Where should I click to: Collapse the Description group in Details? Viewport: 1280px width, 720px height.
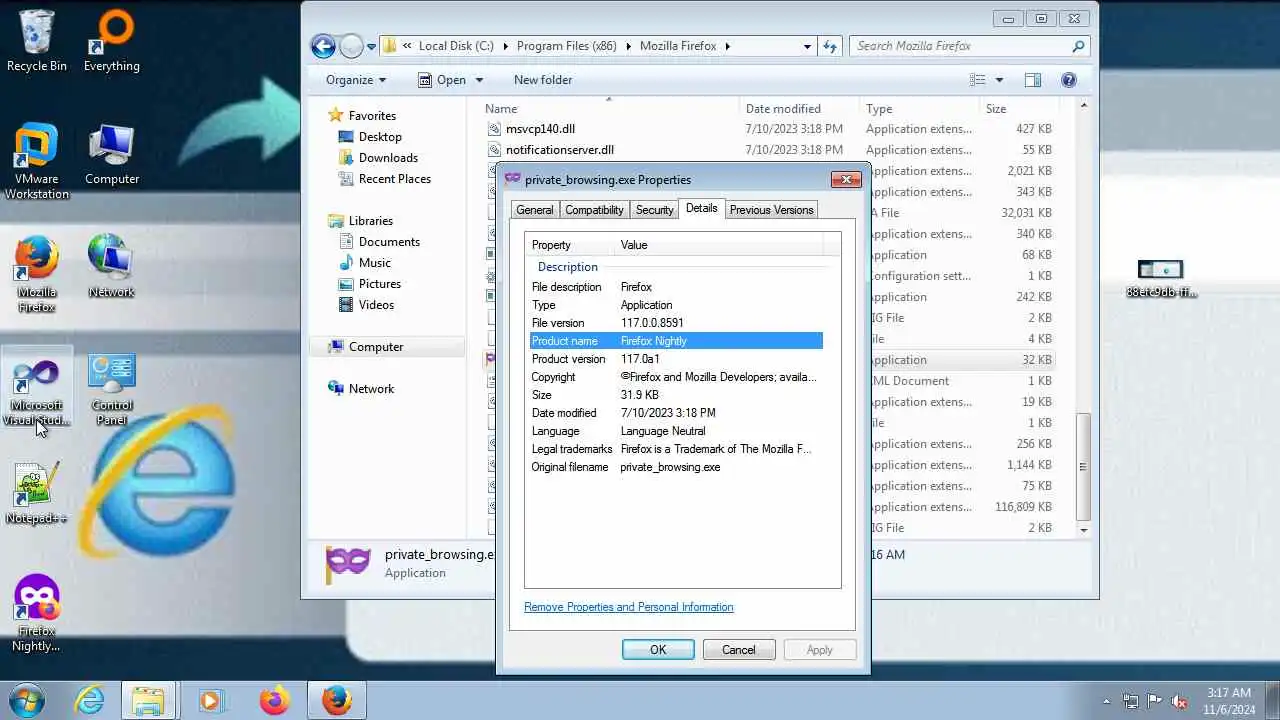567,267
